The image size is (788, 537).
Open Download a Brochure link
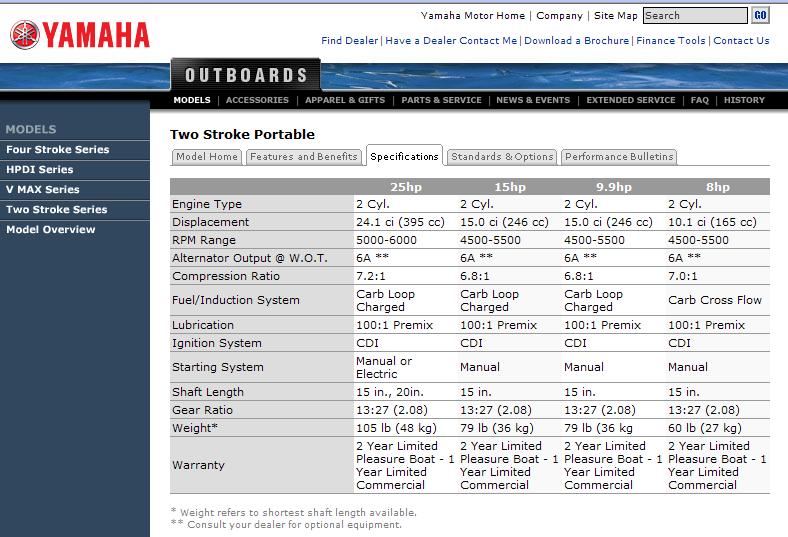pyautogui.click(x=576, y=41)
